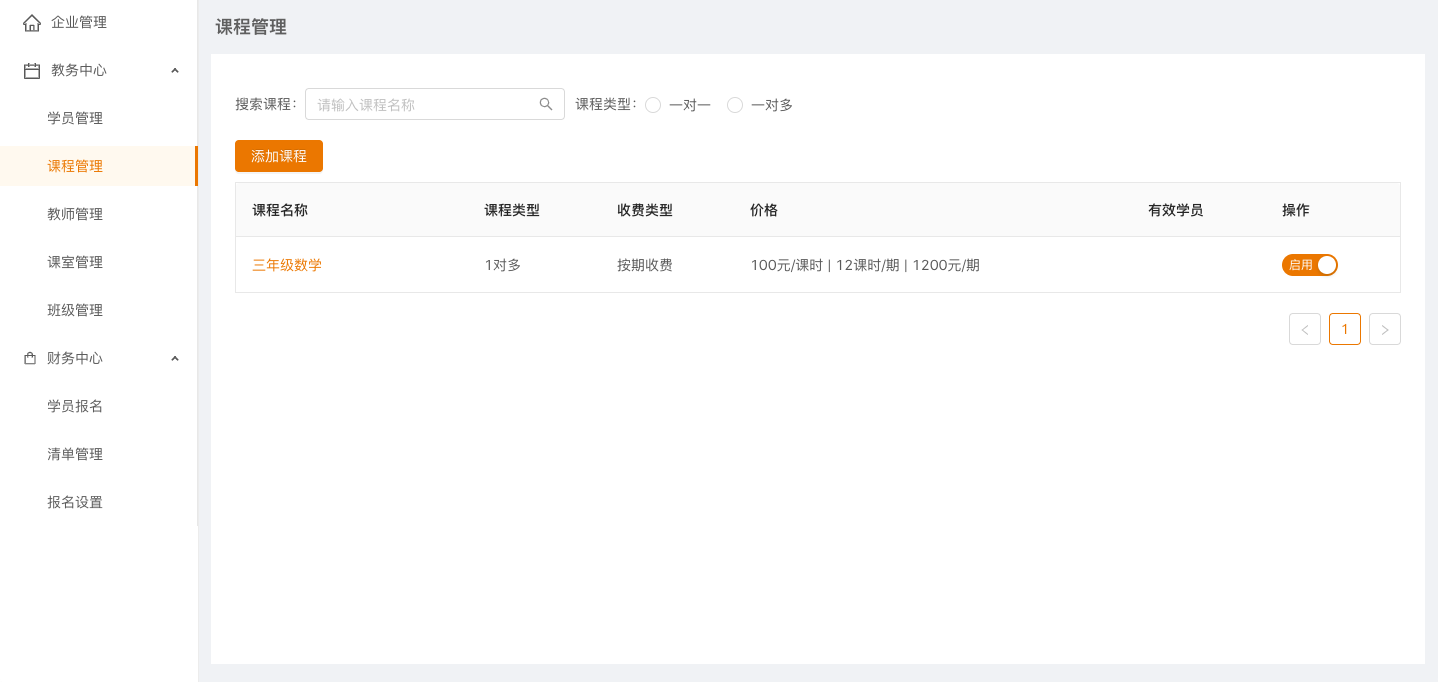The width and height of the screenshot is (1438, 682).
Task: Go to next page arrow
Action: (x=1385, y=329)
